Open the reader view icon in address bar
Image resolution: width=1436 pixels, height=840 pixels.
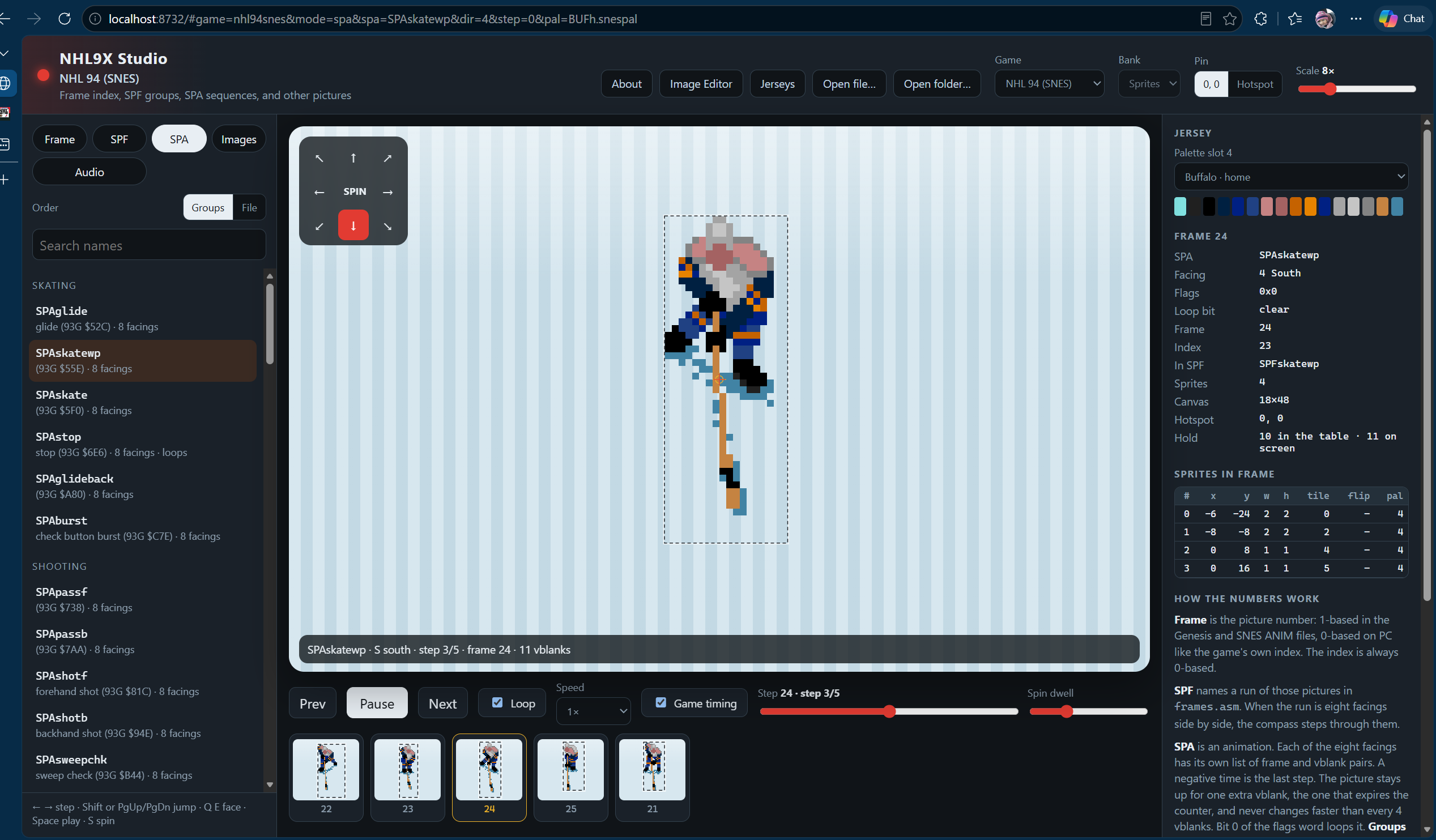[1206, 19]
